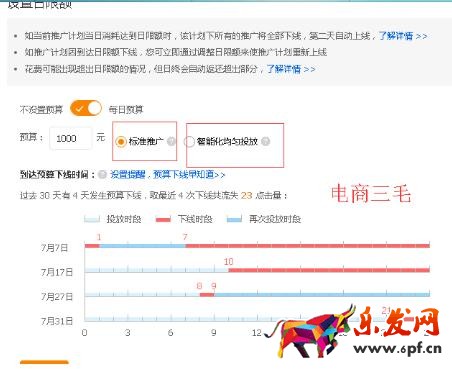Viewport: 452px width, 369px height.
Task: Click the help icon next to 标准推广
Action: coord(171,141)
